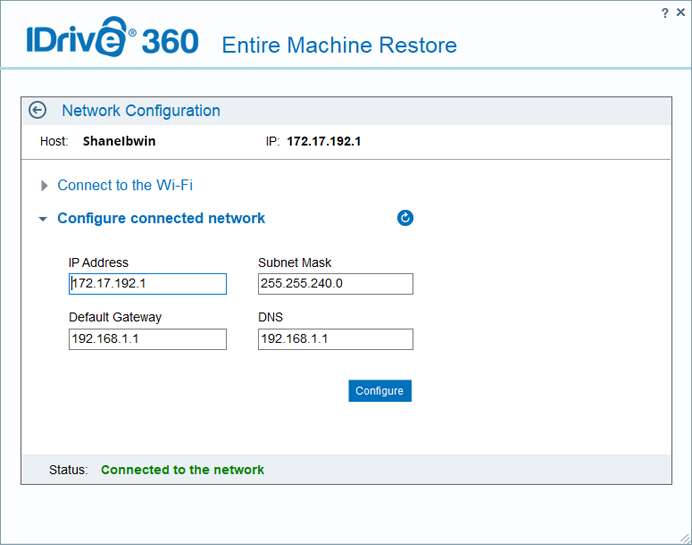Click host name ShaneIbwin
692x545 pixels.
119,141
